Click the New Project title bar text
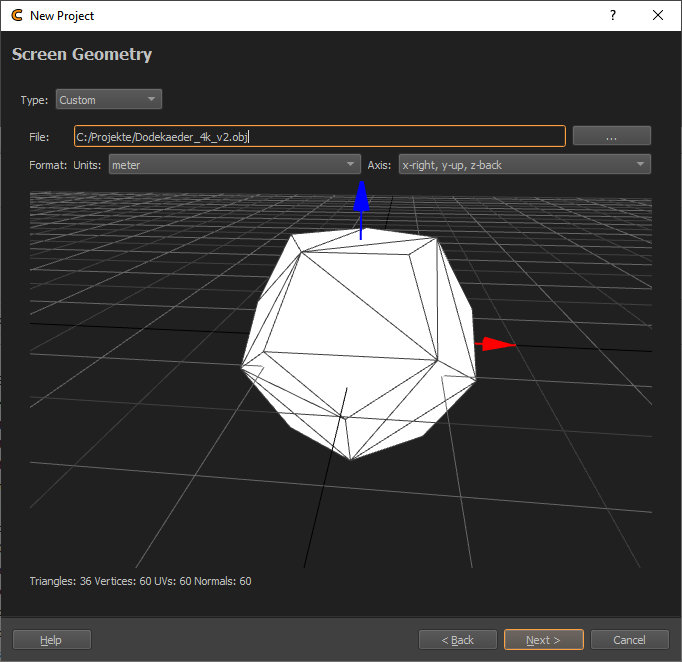 click(x=62, y=16)
